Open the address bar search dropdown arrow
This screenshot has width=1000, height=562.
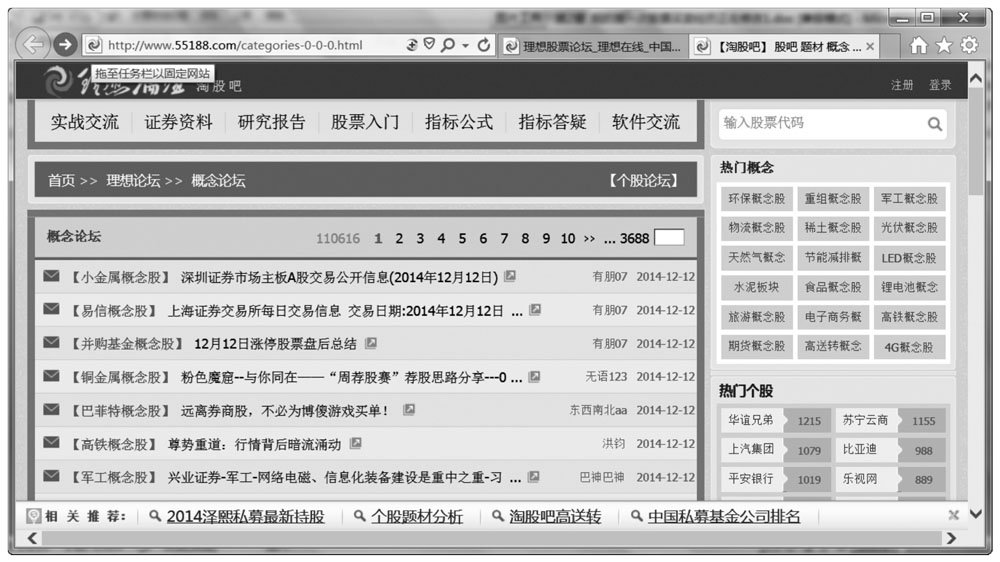(465, 45)
